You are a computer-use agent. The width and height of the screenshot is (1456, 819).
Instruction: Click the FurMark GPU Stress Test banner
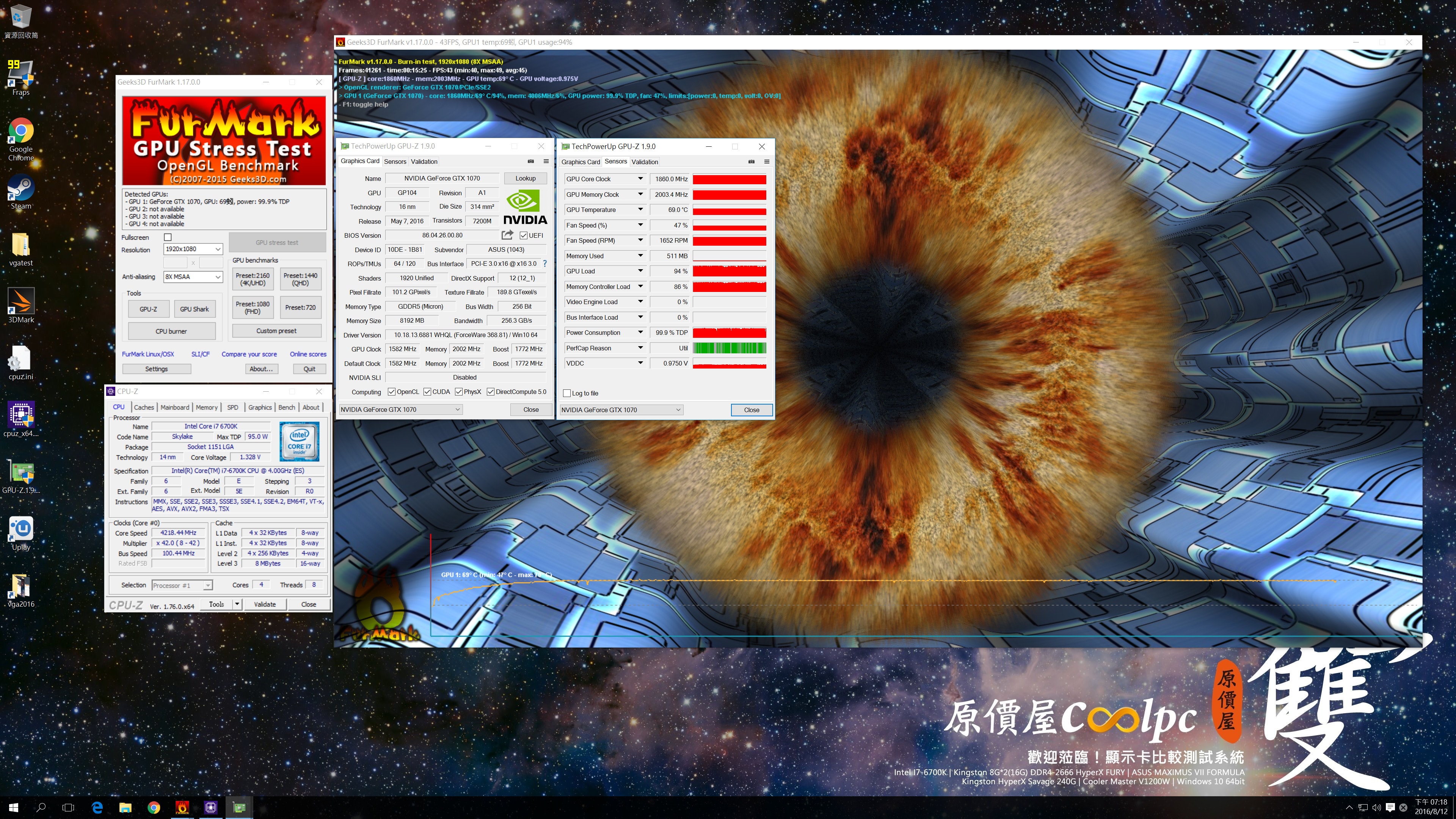coord(224,141)
